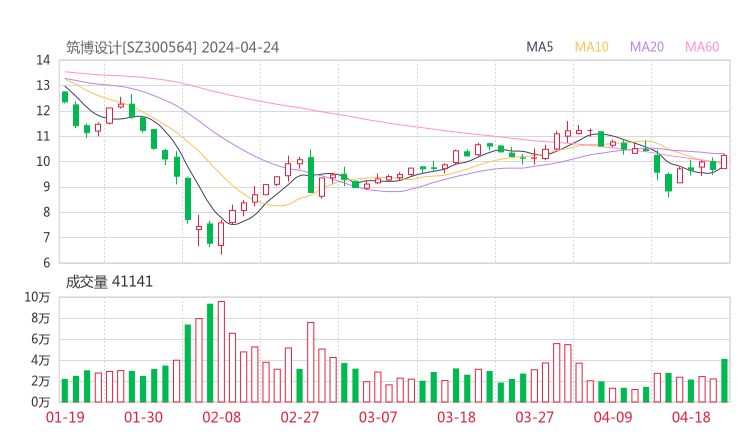The image size is (740, 440).
Task: Click the price axis label 6
Action: (46, 263)
